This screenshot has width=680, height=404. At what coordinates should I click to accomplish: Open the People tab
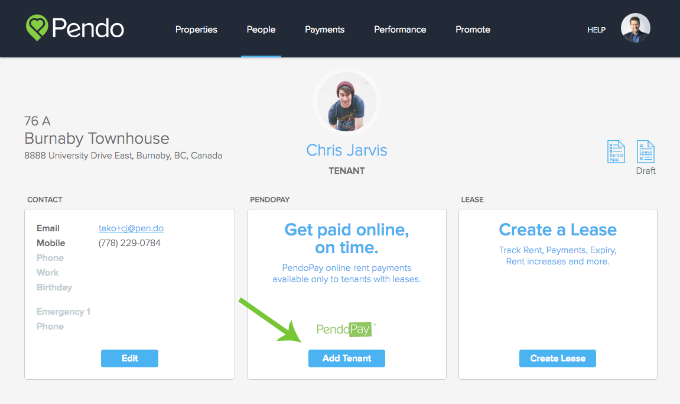[x=261, y=29]
